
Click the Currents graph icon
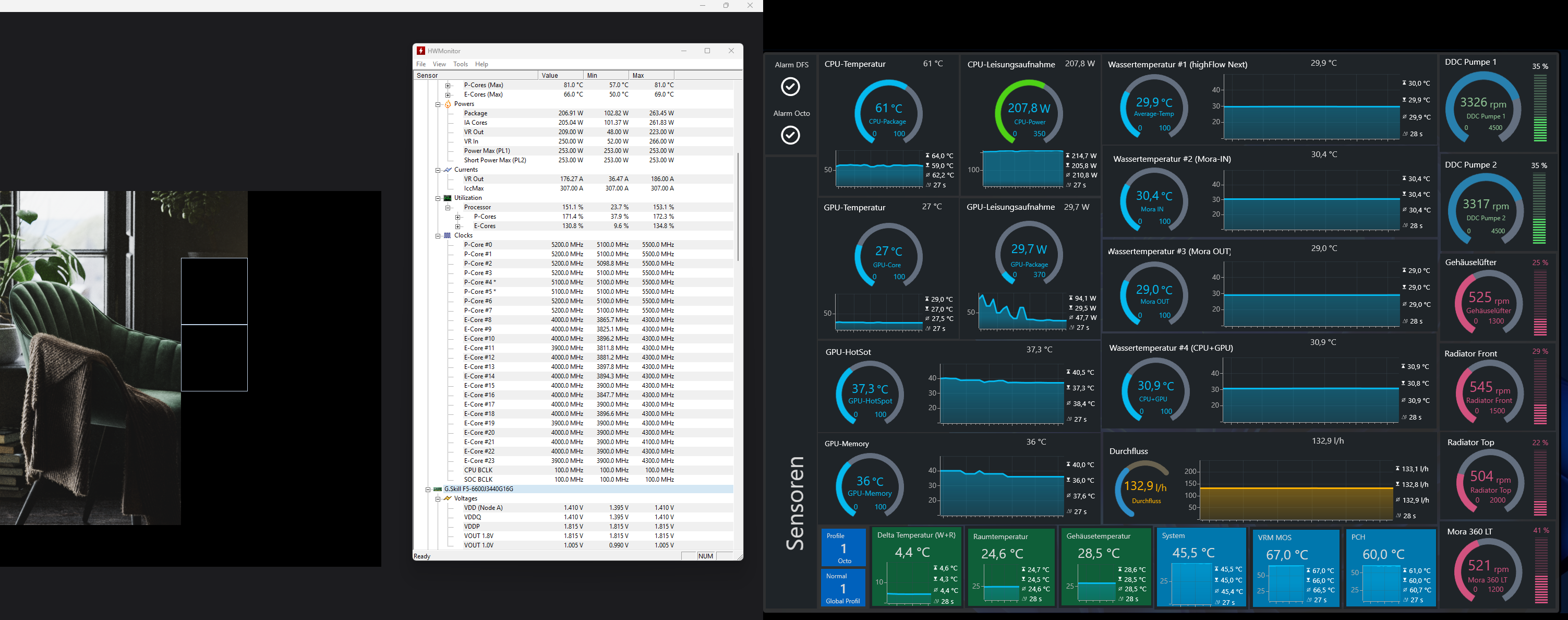(448, 170)
